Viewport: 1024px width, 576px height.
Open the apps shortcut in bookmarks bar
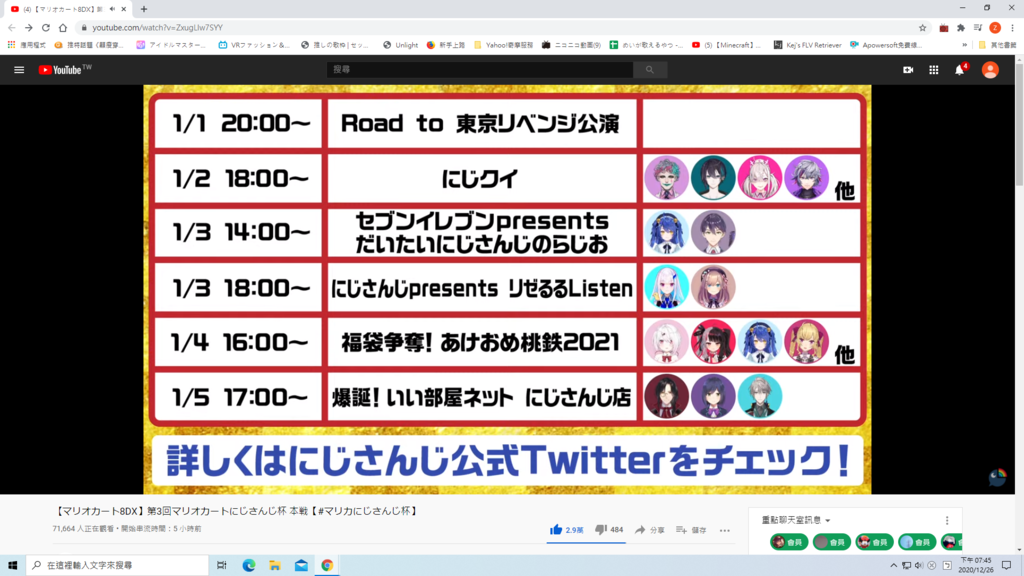pos(26,45)
